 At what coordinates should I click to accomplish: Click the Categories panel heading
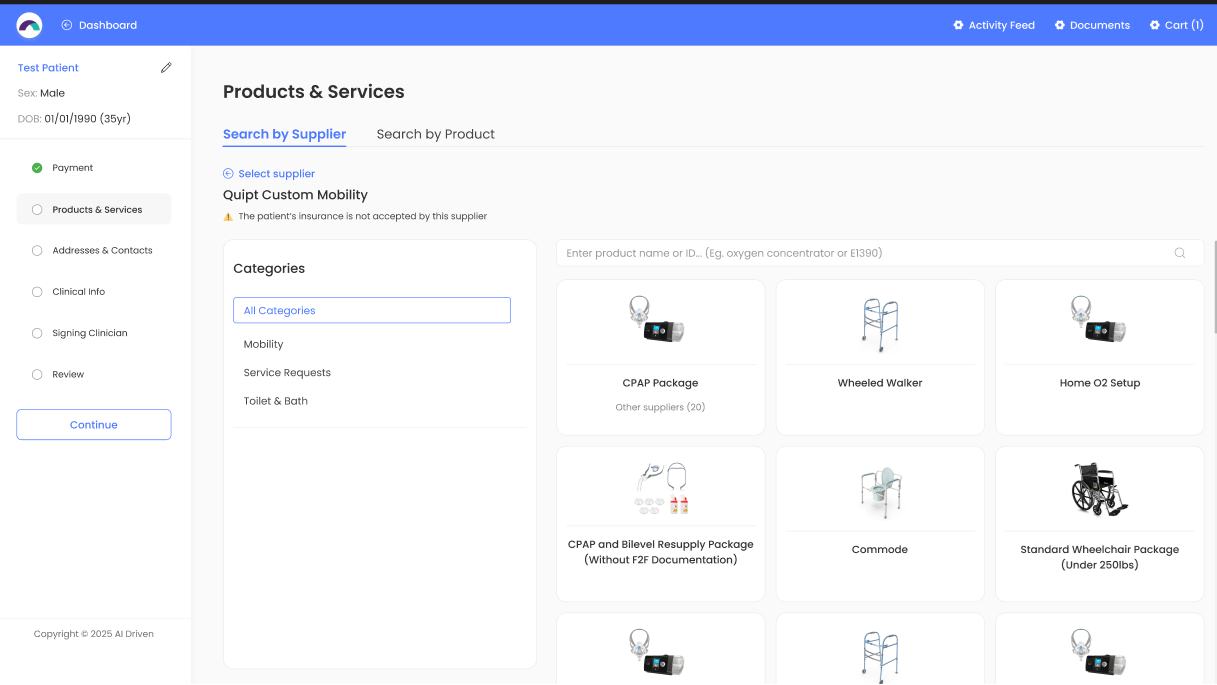pyautogui.click(x=269, y=268)
